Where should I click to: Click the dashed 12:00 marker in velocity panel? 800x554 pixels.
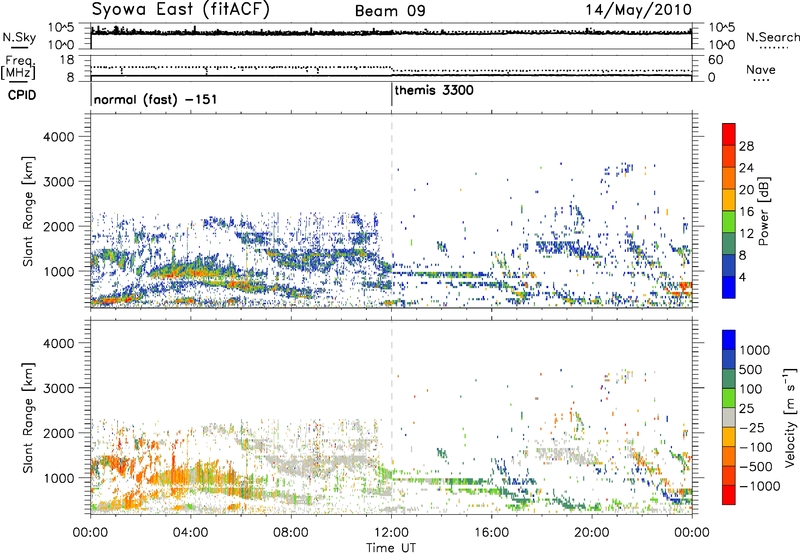391,417
